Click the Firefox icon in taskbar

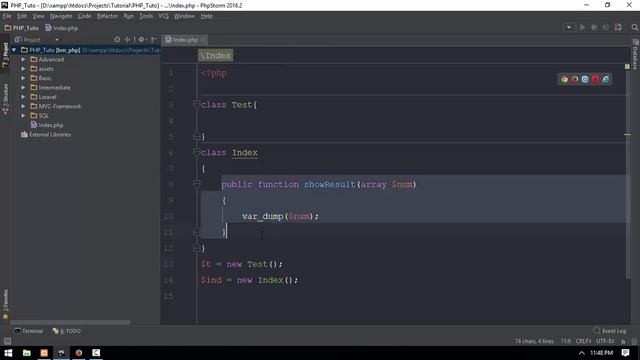79,353
